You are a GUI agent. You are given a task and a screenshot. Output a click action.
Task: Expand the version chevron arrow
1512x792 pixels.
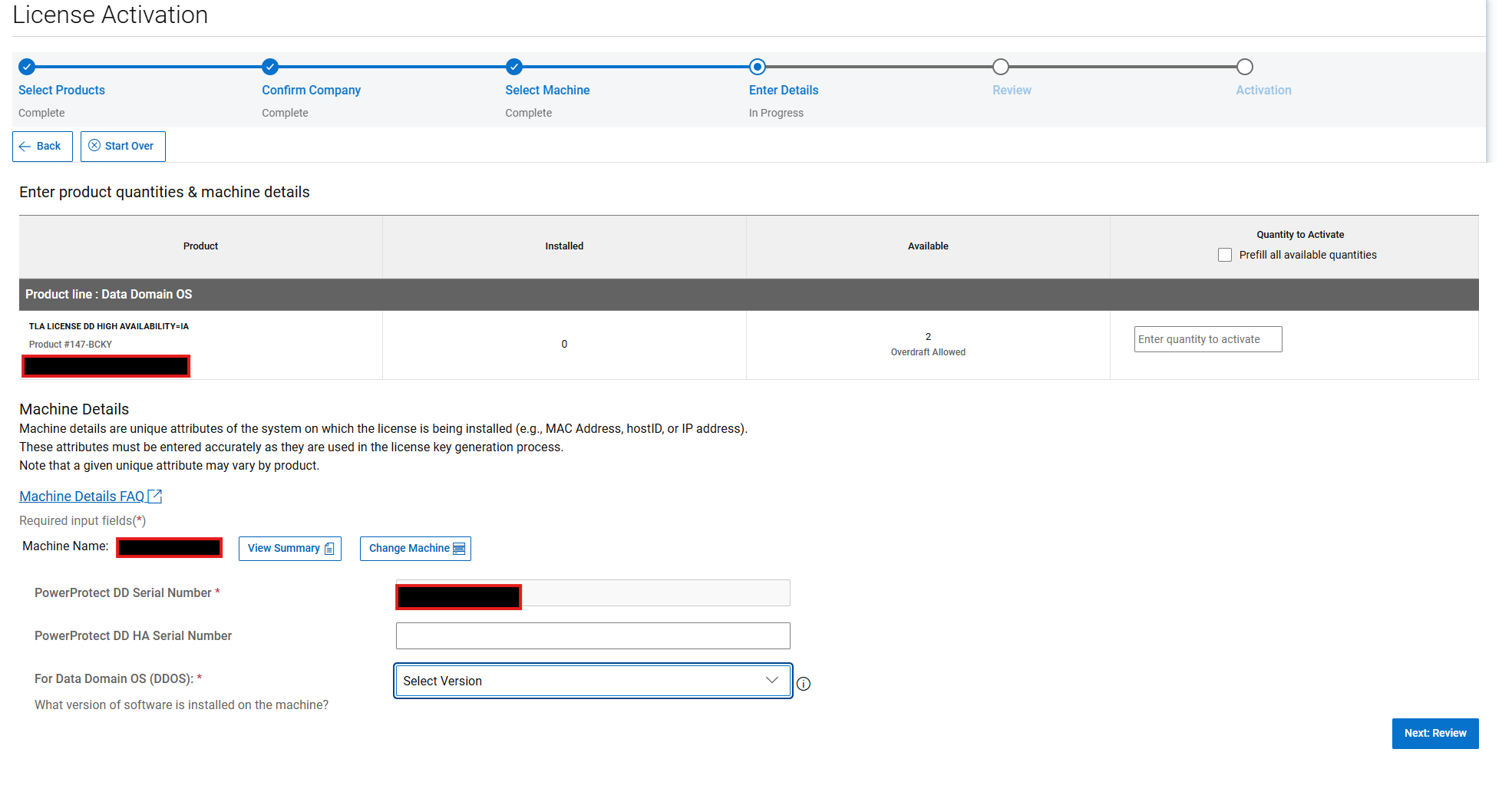tap(772, 681)
